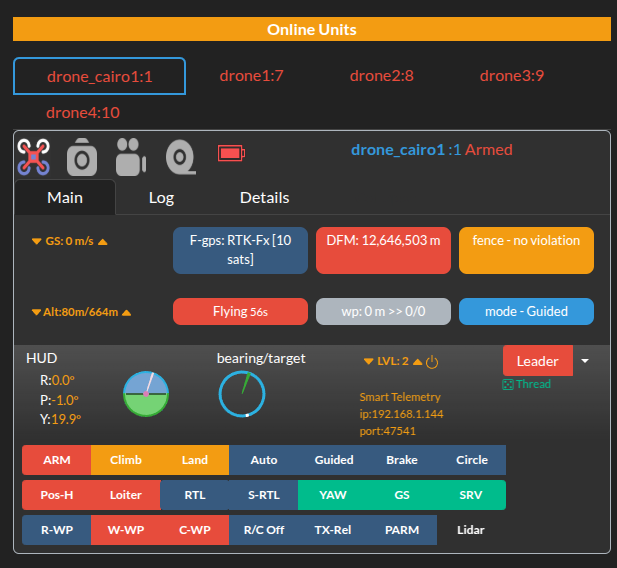Click the telemetry power icon beside LVL
This screenshot has width=617, height=568.
[x=432, y=362]
